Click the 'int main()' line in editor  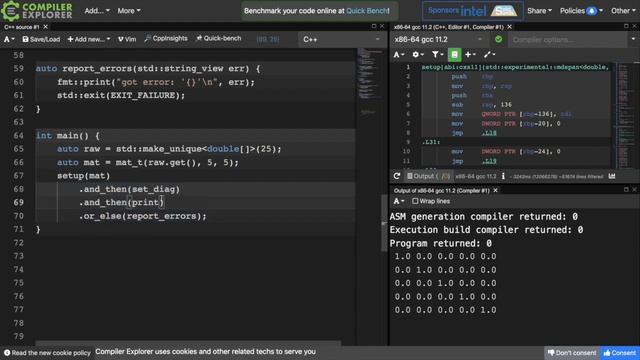point(68,136)
